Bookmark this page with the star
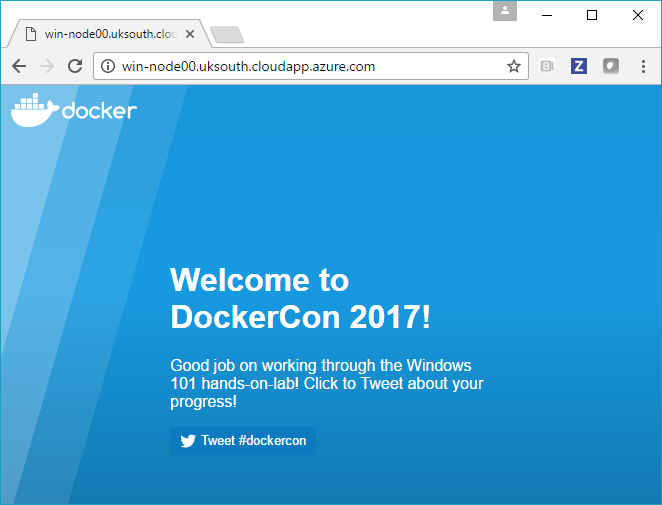662x505 pixels. 513,66
